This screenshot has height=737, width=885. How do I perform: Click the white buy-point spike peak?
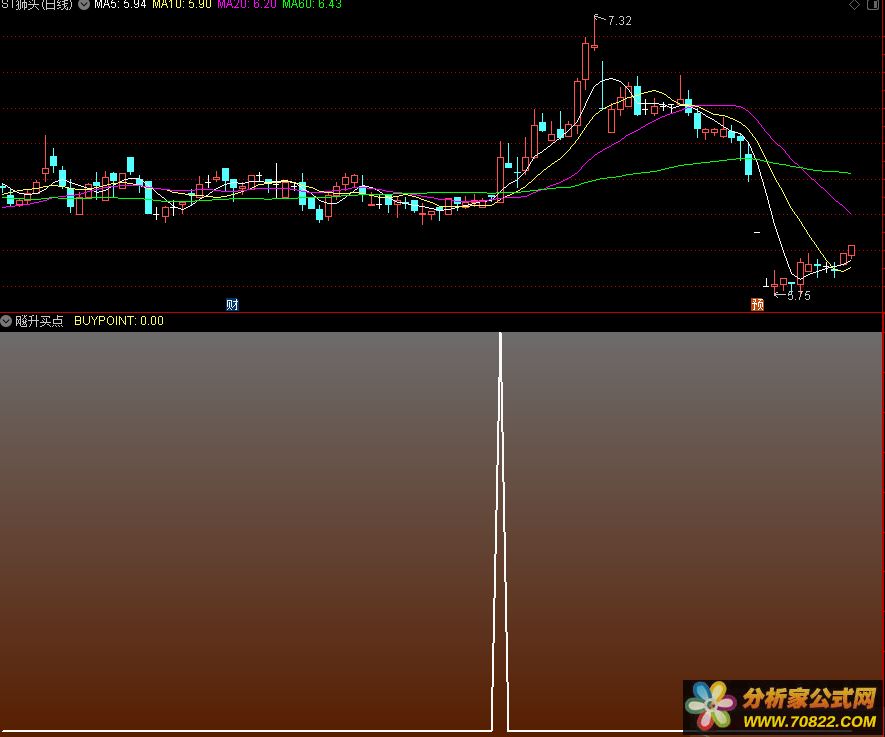[500, 336]
